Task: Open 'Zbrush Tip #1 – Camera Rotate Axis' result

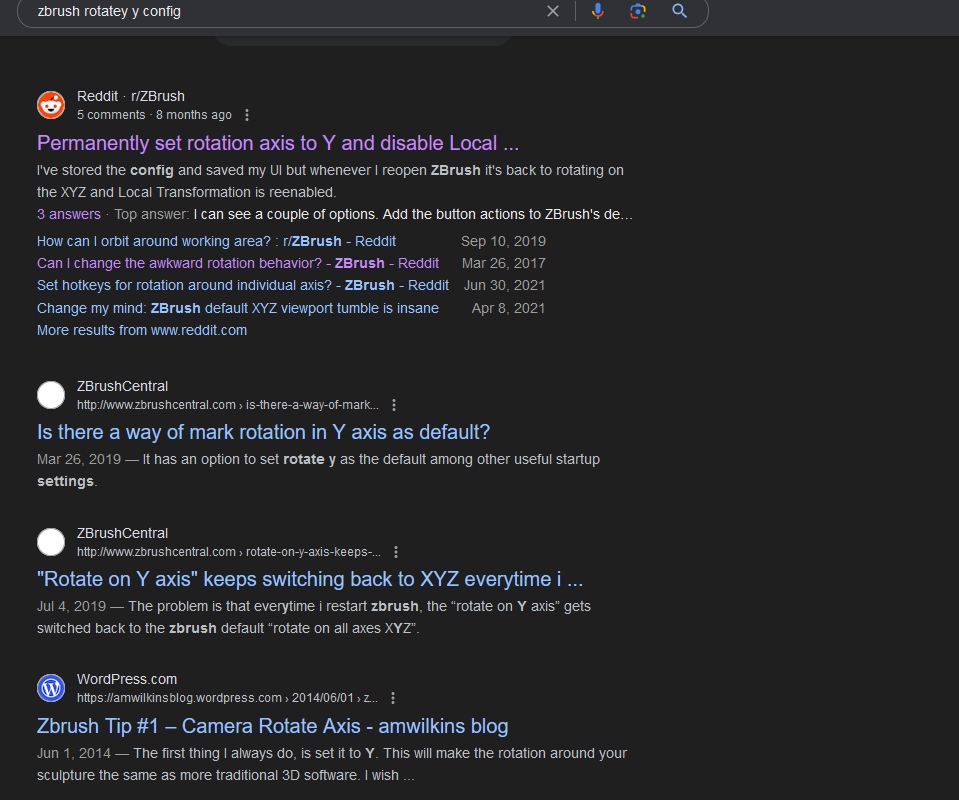Action: tap(272, 726)
